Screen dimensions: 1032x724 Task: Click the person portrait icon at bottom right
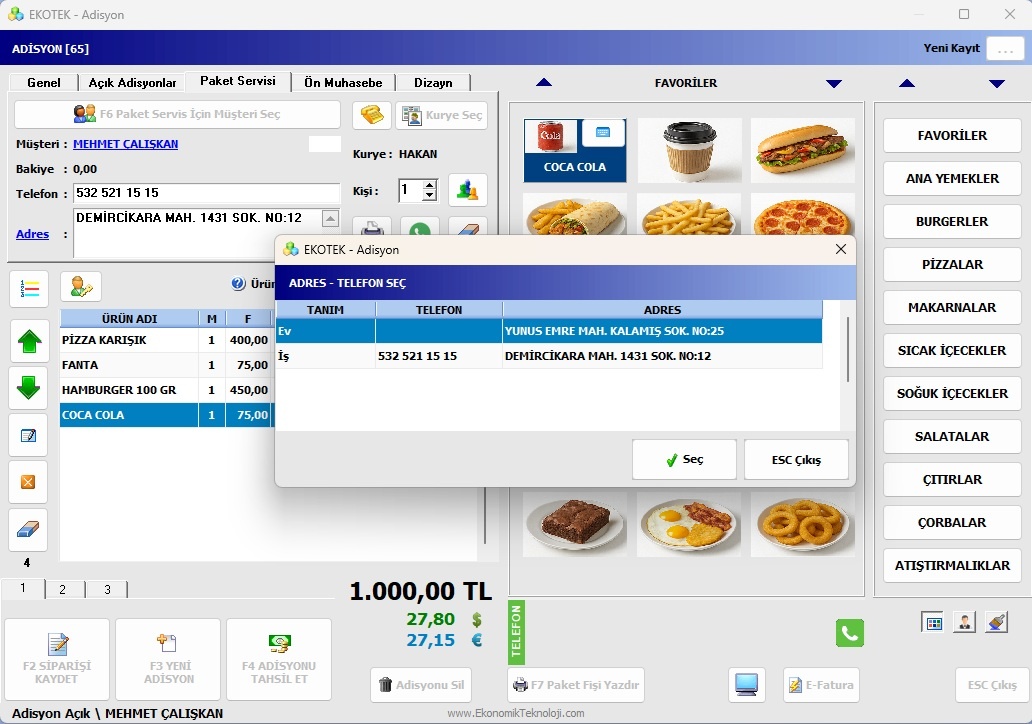[964, 623]
